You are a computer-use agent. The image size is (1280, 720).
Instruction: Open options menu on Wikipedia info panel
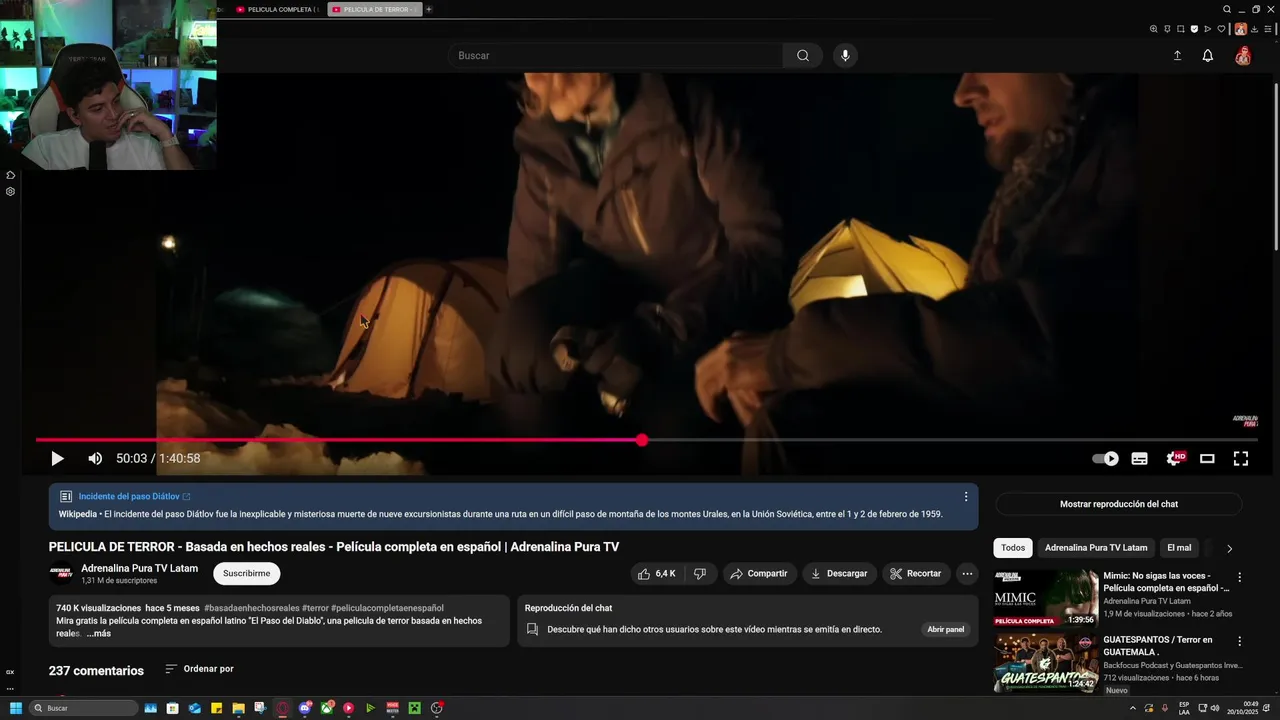(966, 496)
